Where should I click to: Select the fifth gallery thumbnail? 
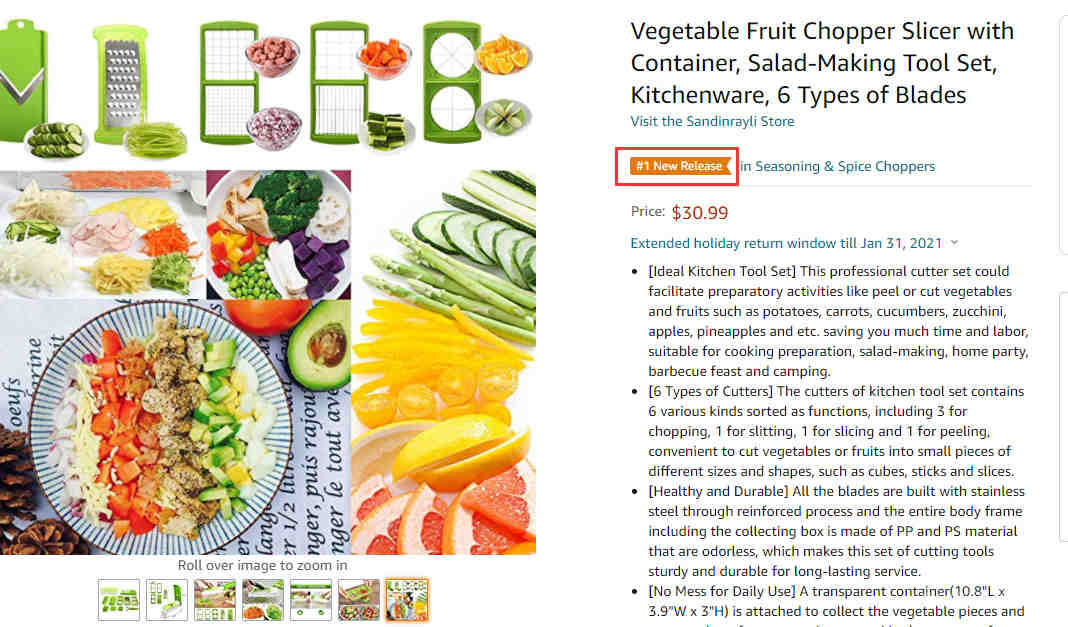[311, 600]
